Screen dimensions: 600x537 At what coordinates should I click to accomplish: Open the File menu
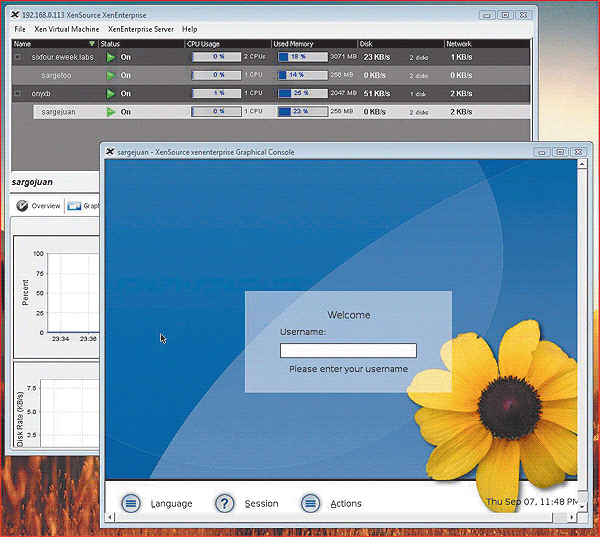[x=20, y=29]
